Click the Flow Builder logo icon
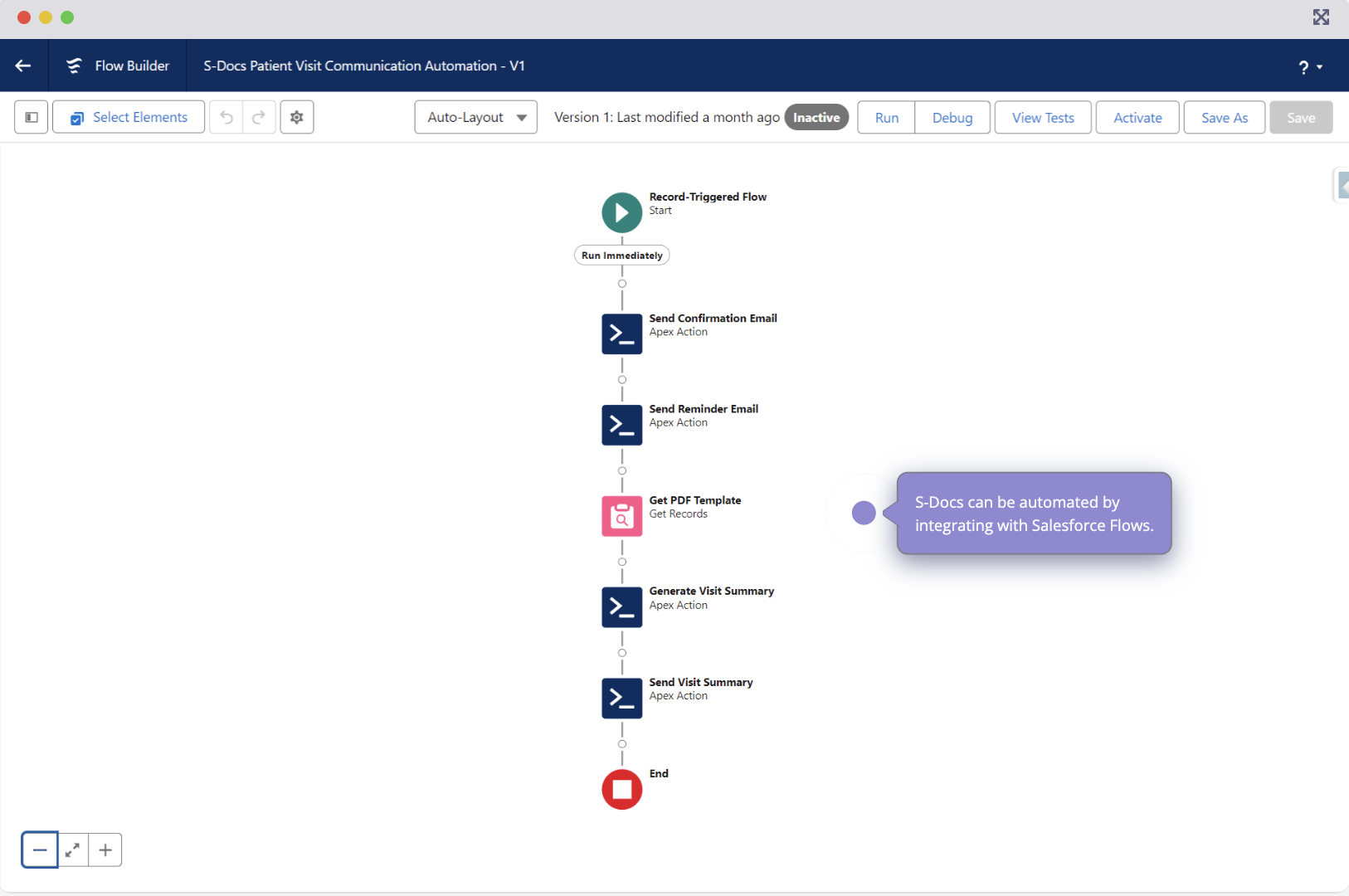This screenshot has height=896, width=1349. [x=74, y=66]
